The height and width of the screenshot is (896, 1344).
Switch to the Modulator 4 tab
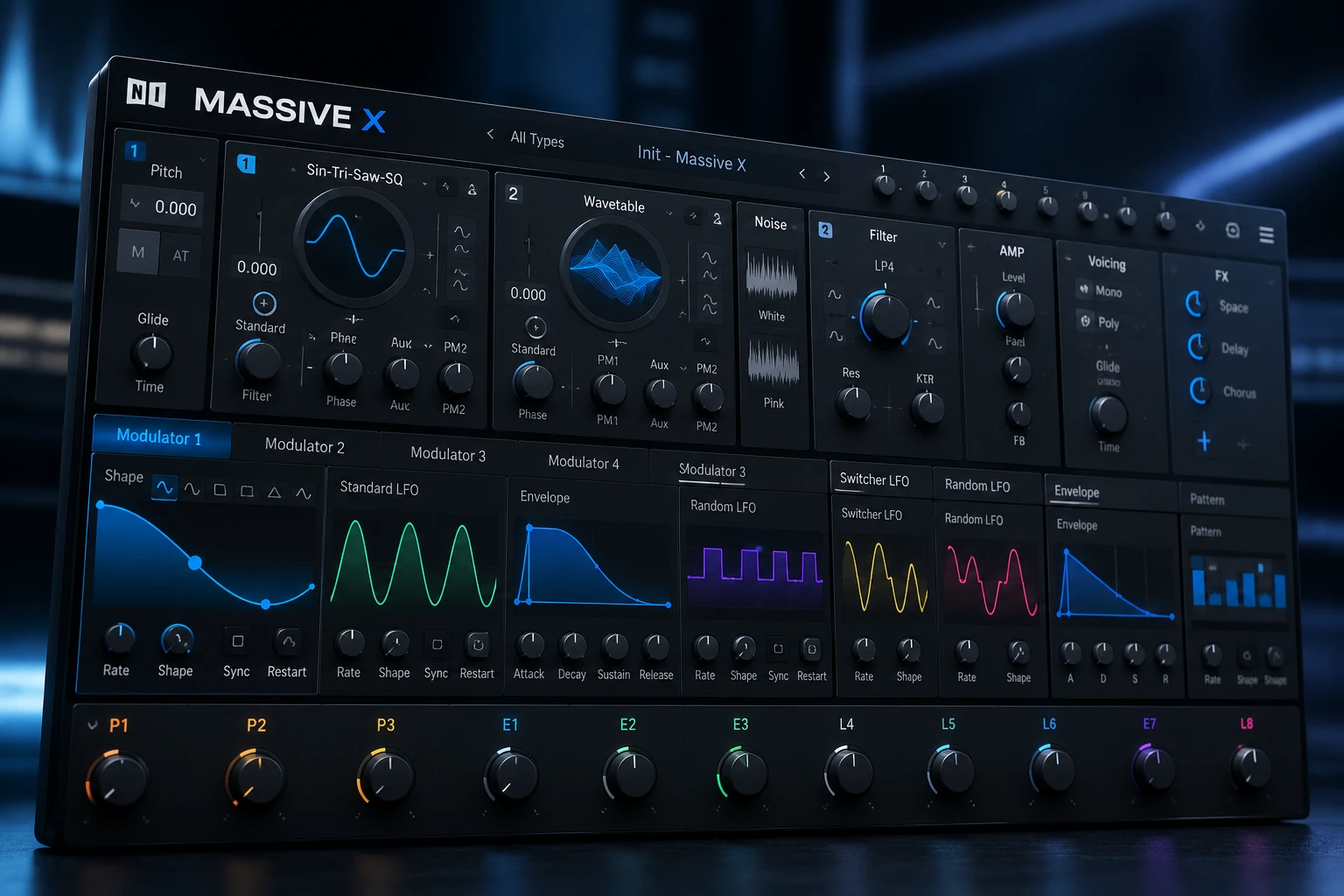(x=583, y=462)
